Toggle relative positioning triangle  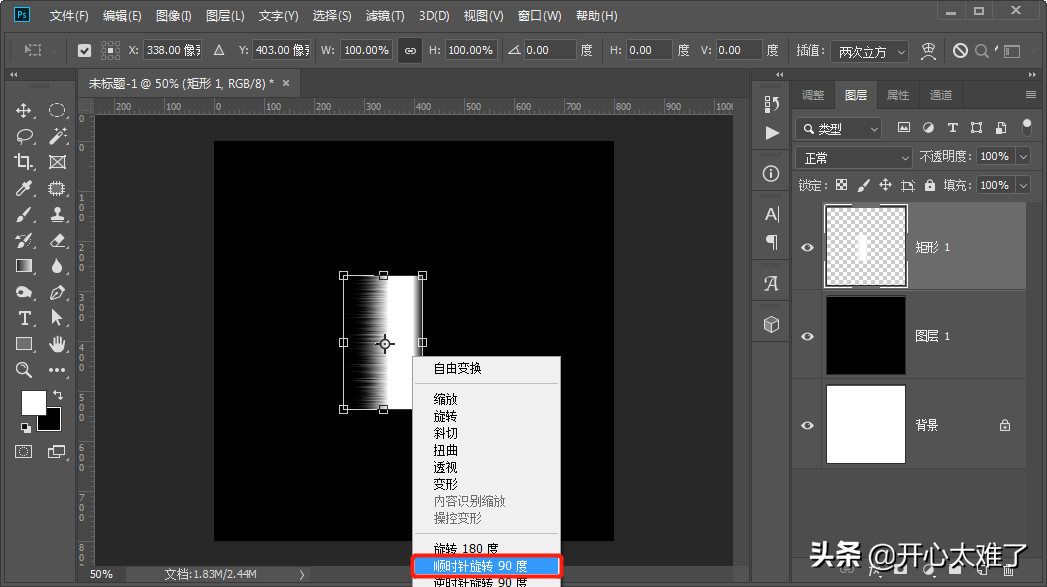click(x=219, y=50)
